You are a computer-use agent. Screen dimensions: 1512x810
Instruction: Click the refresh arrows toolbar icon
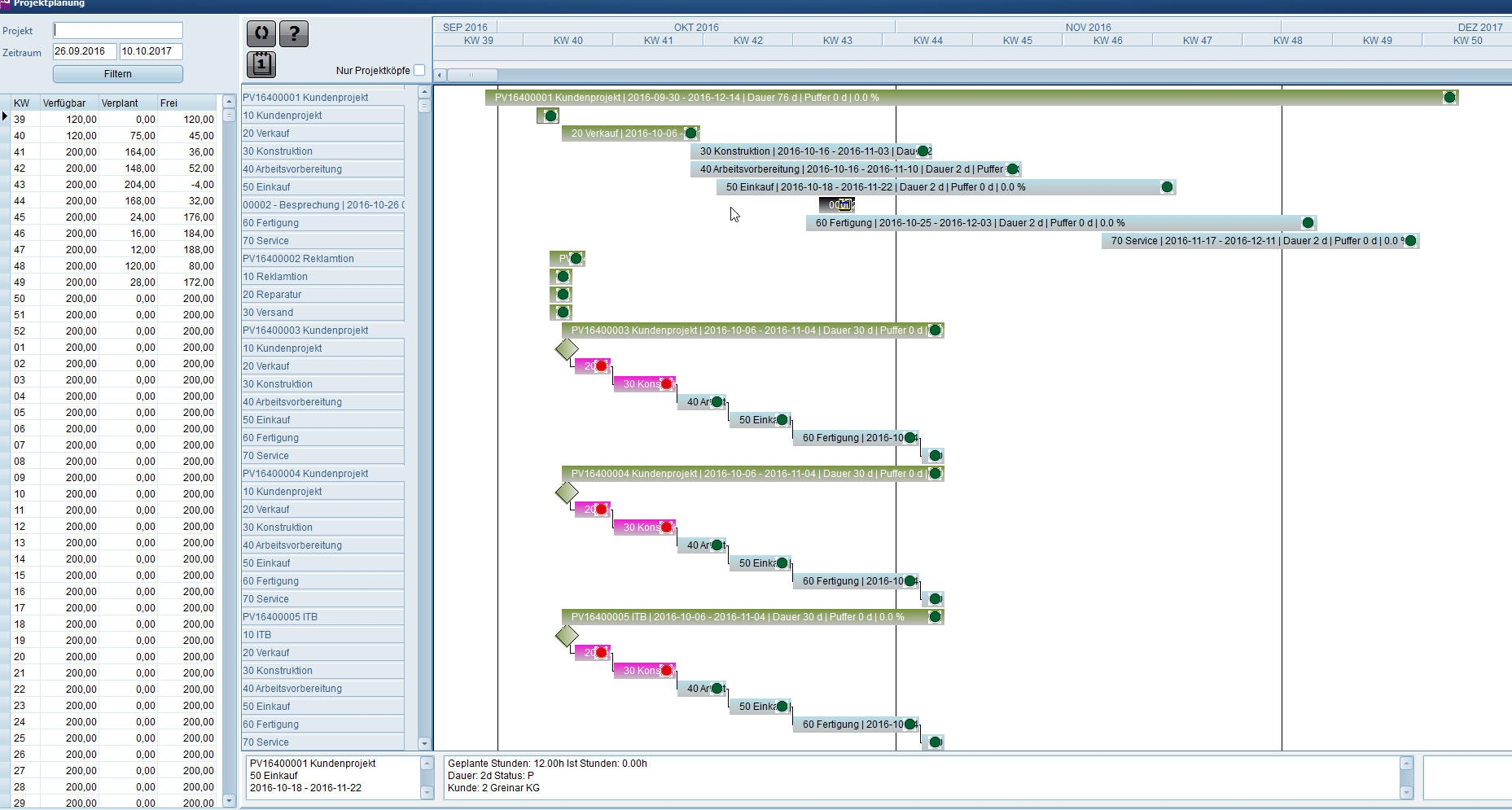[261, 33]
